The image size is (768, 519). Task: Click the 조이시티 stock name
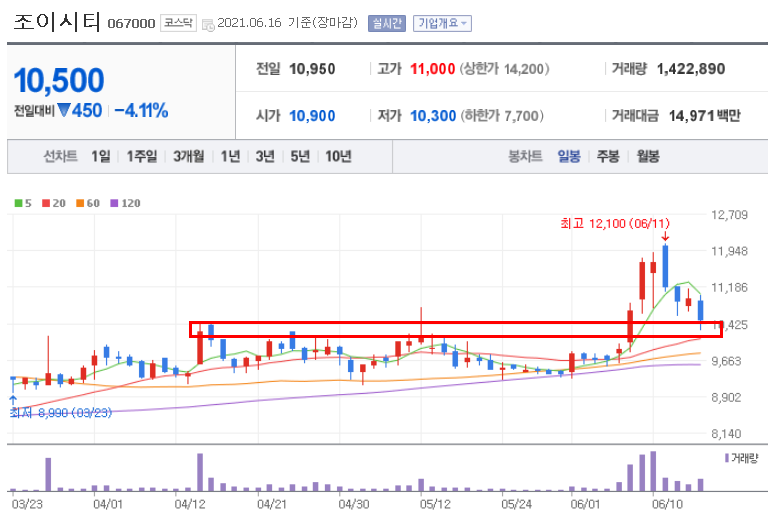coord(57,22)
